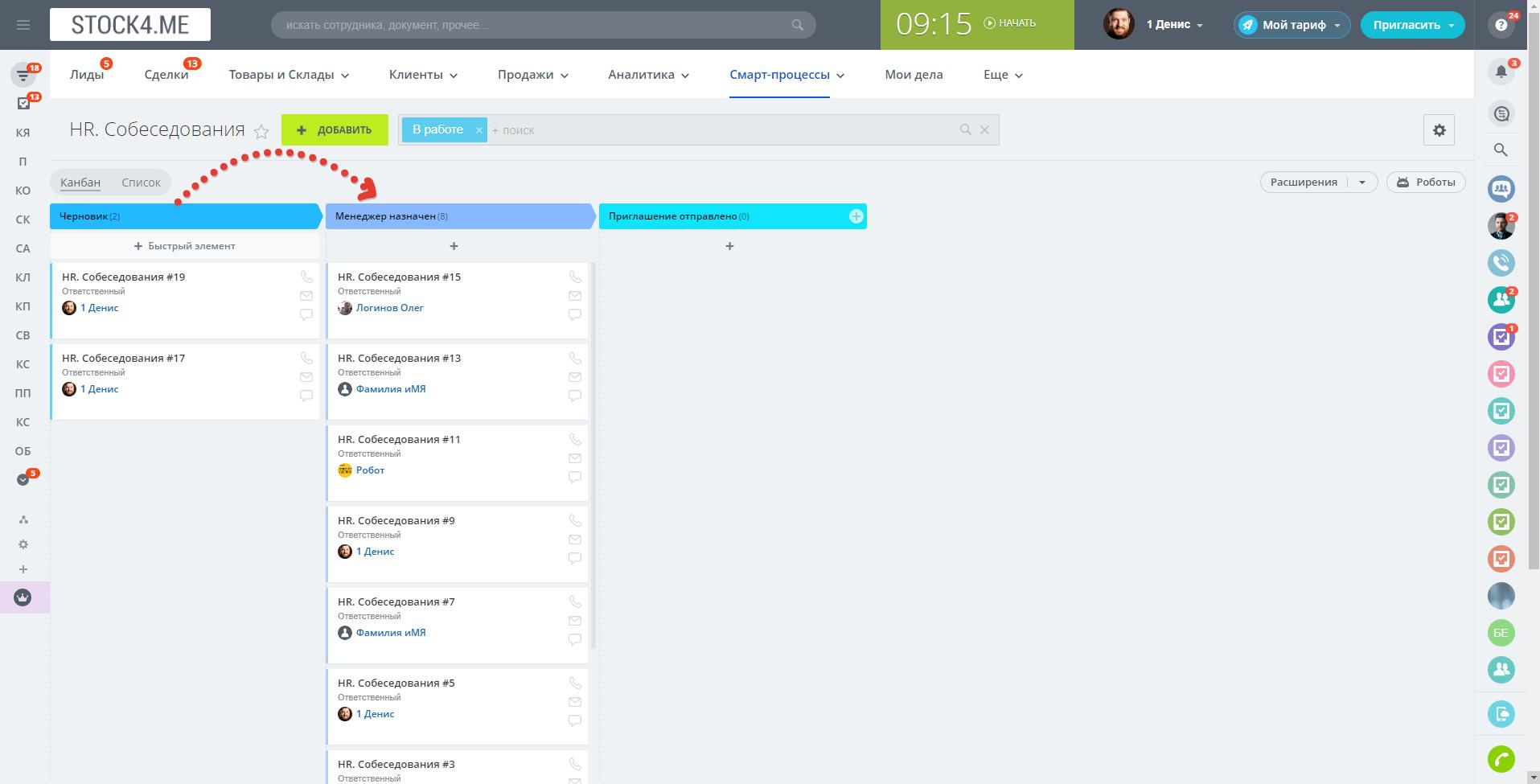Open the crown icon in left sidebar
This screenshot has height=784, width=1540.
pos(23,597)
